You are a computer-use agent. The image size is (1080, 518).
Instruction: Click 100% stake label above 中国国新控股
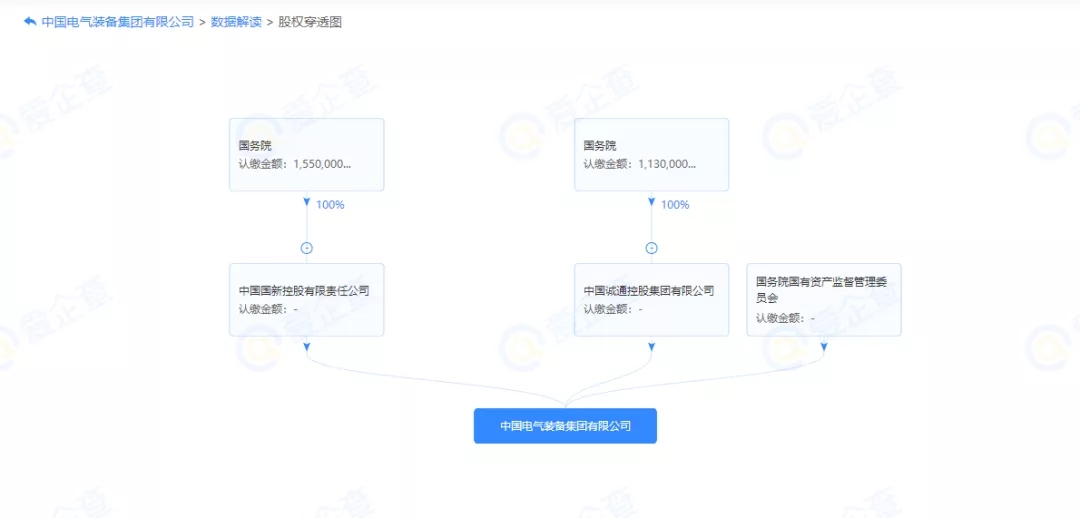tap(330, 205)
